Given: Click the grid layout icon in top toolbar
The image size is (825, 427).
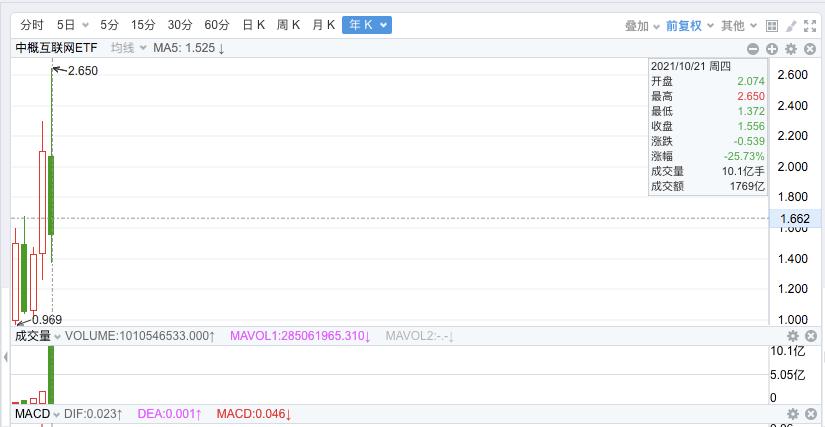Looking at the screenshot, I should coord(772,26).
